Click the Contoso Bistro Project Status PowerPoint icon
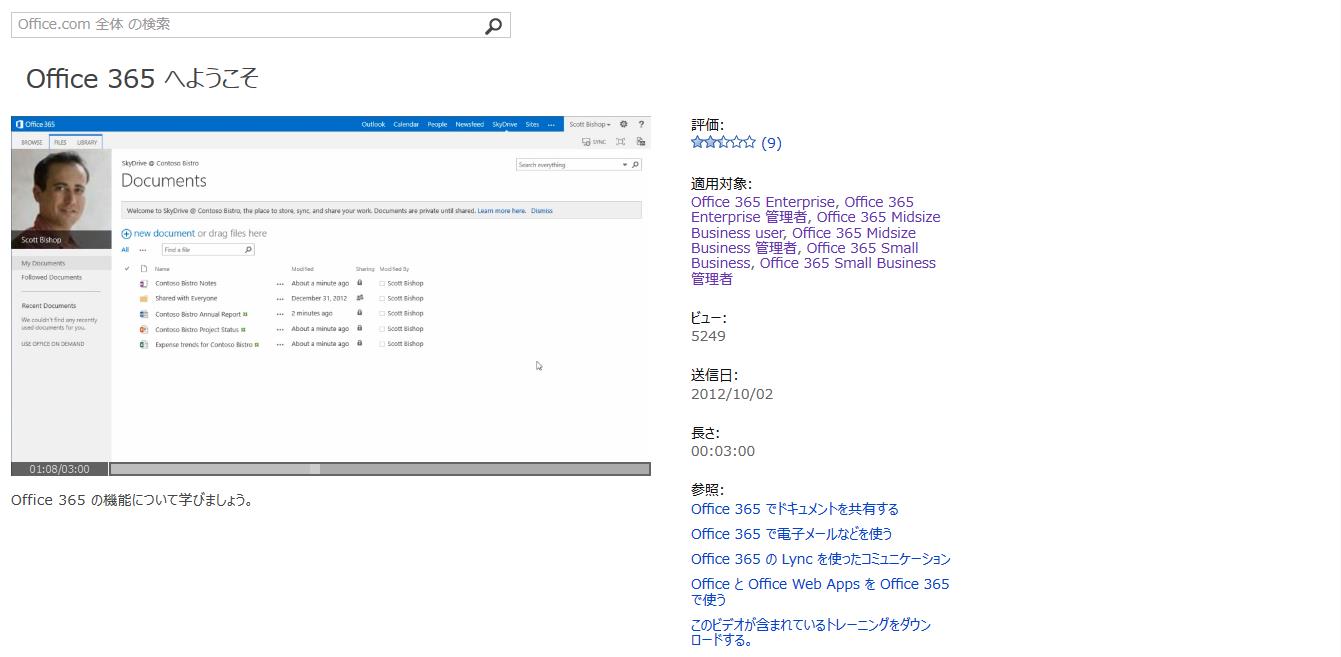The image size is (1341, 657). click(144, 329)
